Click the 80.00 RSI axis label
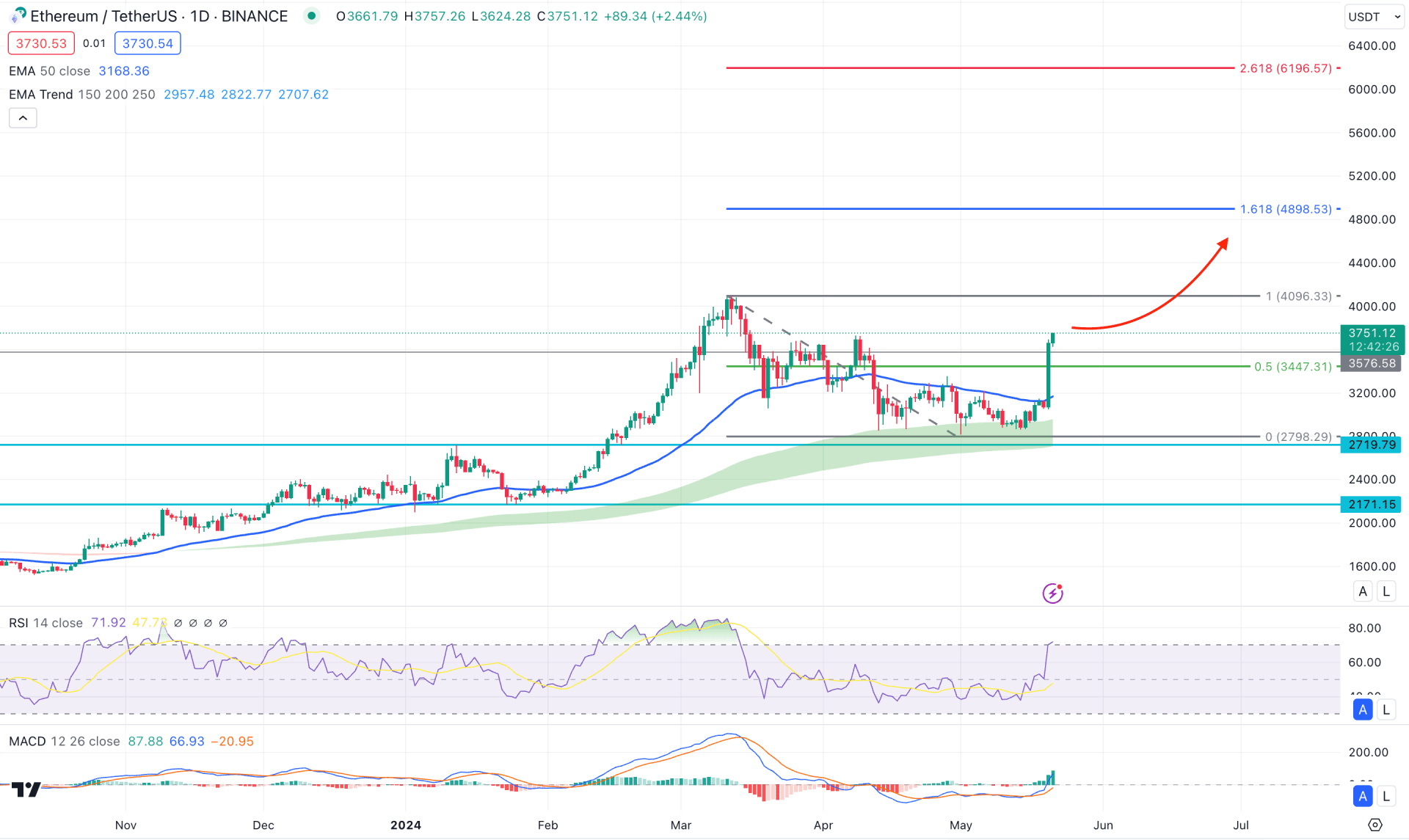 tap(1364, 628)
